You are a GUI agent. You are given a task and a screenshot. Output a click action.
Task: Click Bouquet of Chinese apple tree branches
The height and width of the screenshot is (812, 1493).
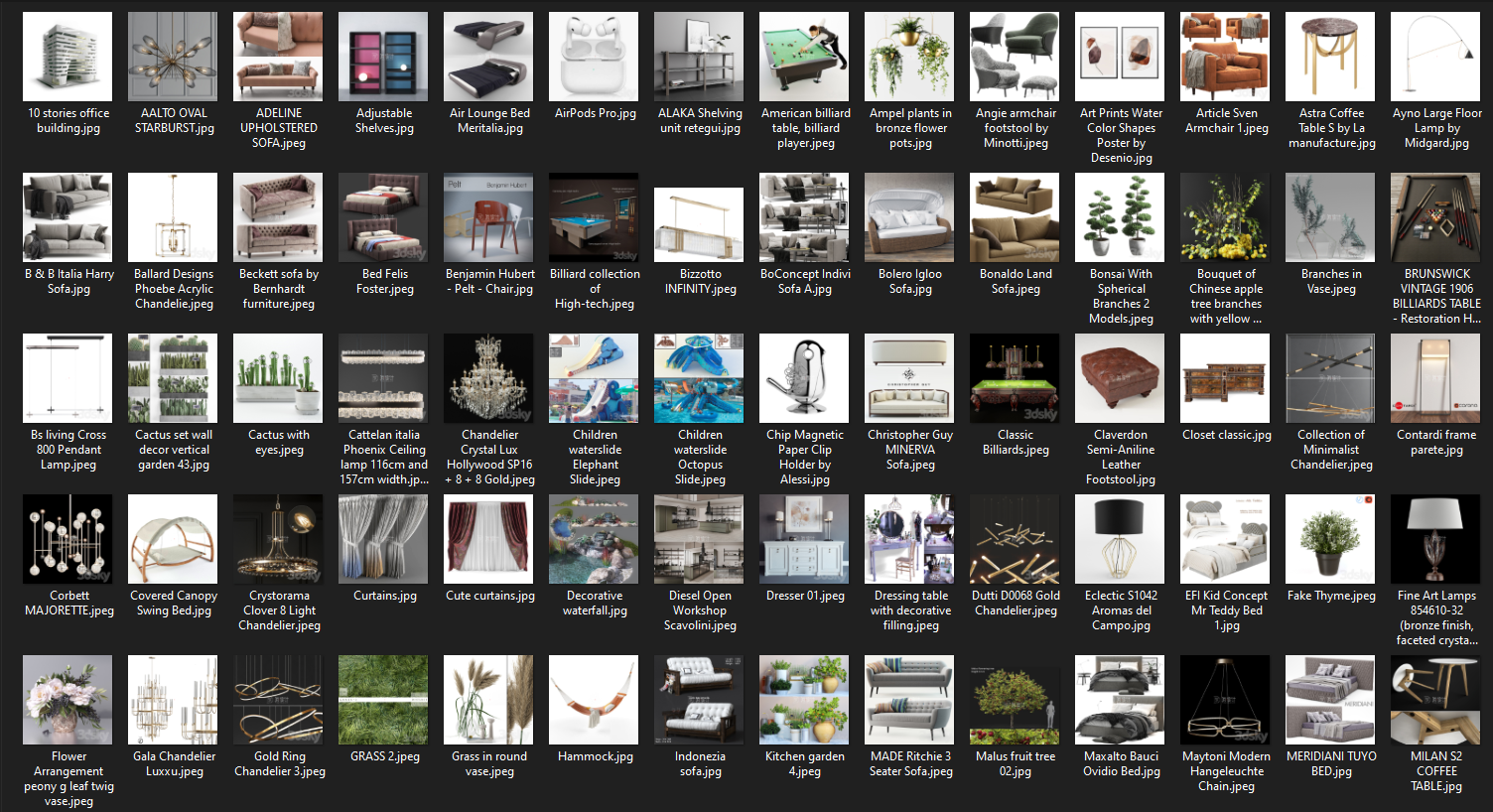(1226, 217)
